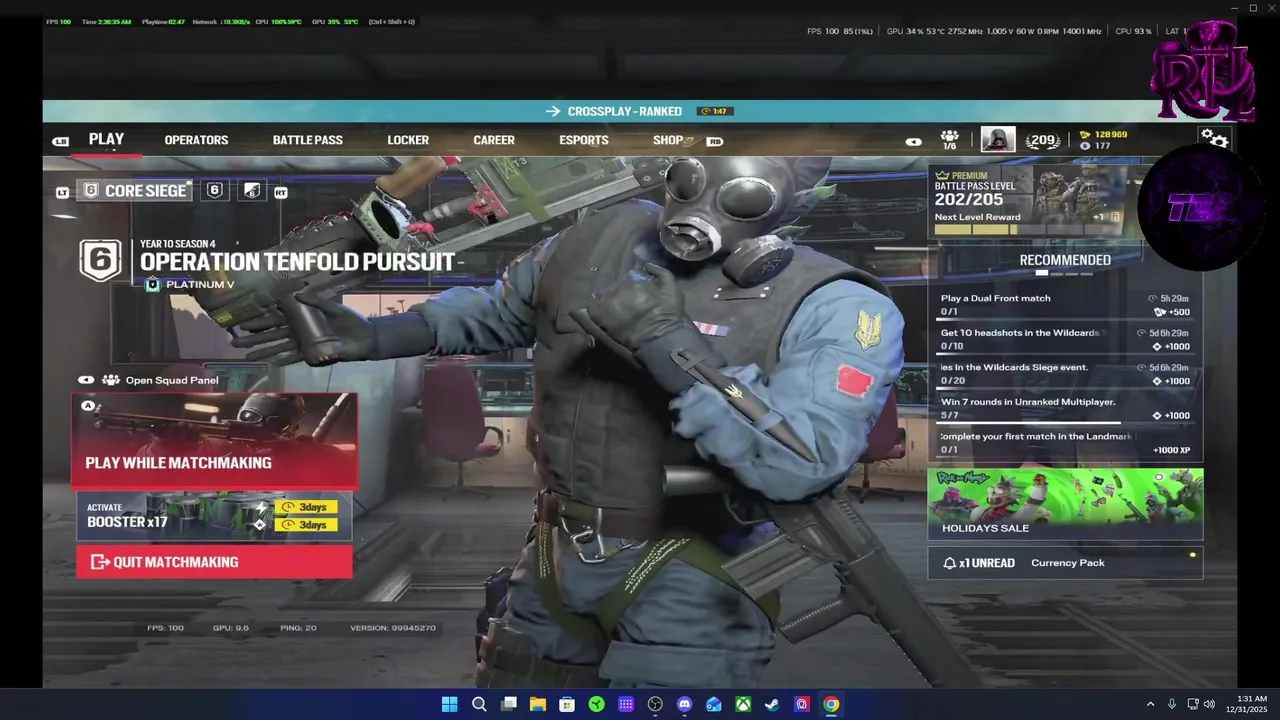The image size is (1280, 720).
Task: Switch to the Esports tab
Action: (x=584, y=140)
